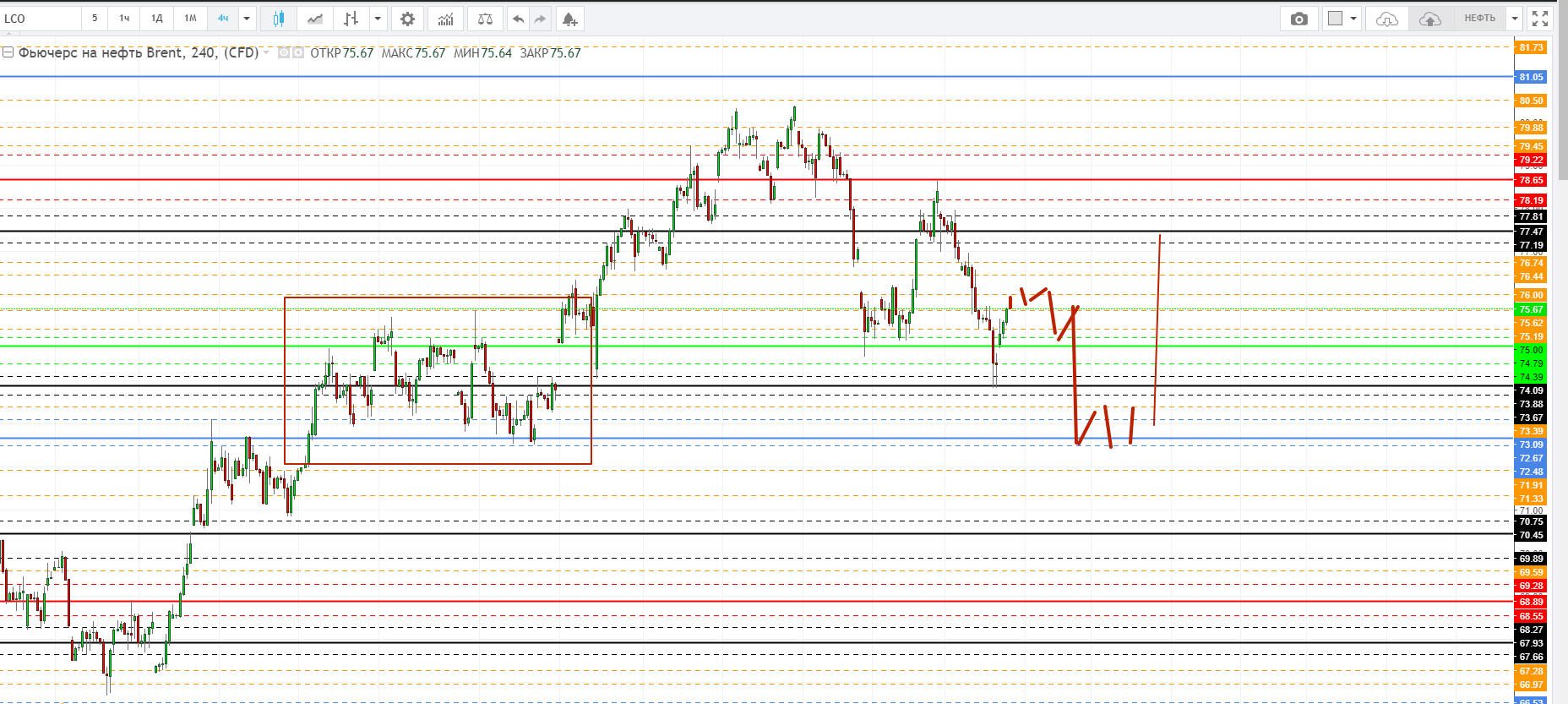Image resolution: width=1568 pixels, height=704 pixels.
Task: Click eye icon next to Brent legend
Action: tap(284, 52)
